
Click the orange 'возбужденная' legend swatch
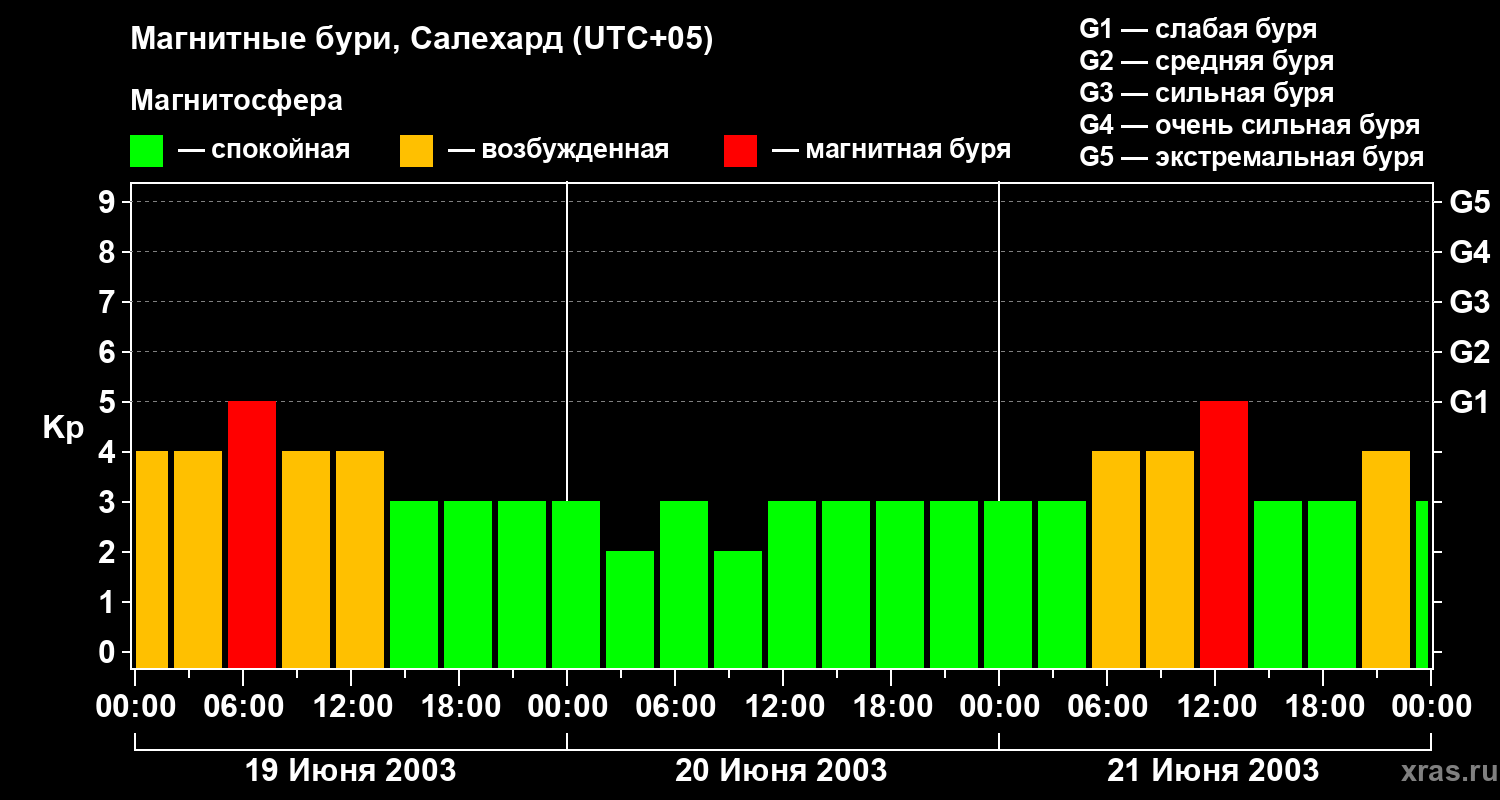tap(417, 151)
